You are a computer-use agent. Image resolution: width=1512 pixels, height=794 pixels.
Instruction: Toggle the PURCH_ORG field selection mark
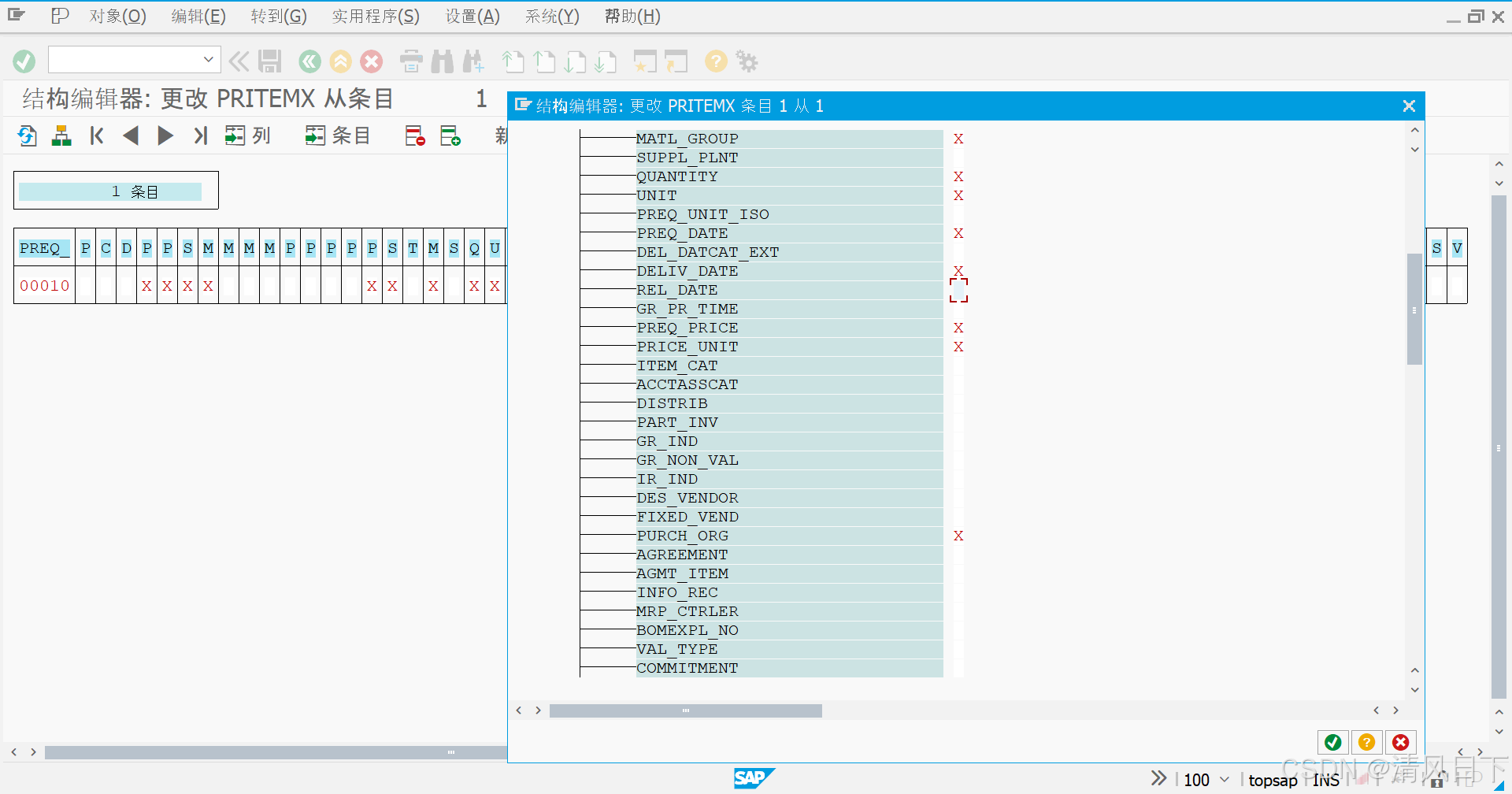click(958, 536)
